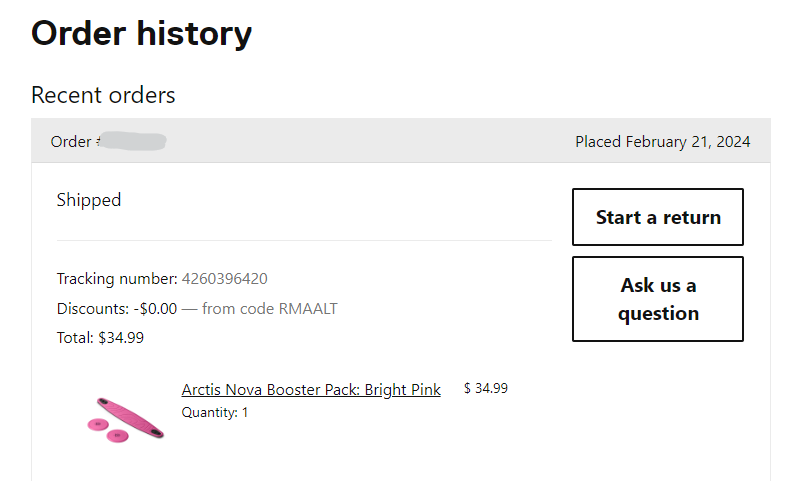The height and width of the screenshot is (481, 788).
Task: Click the Start a return button
Action: (x=657, y=217)
